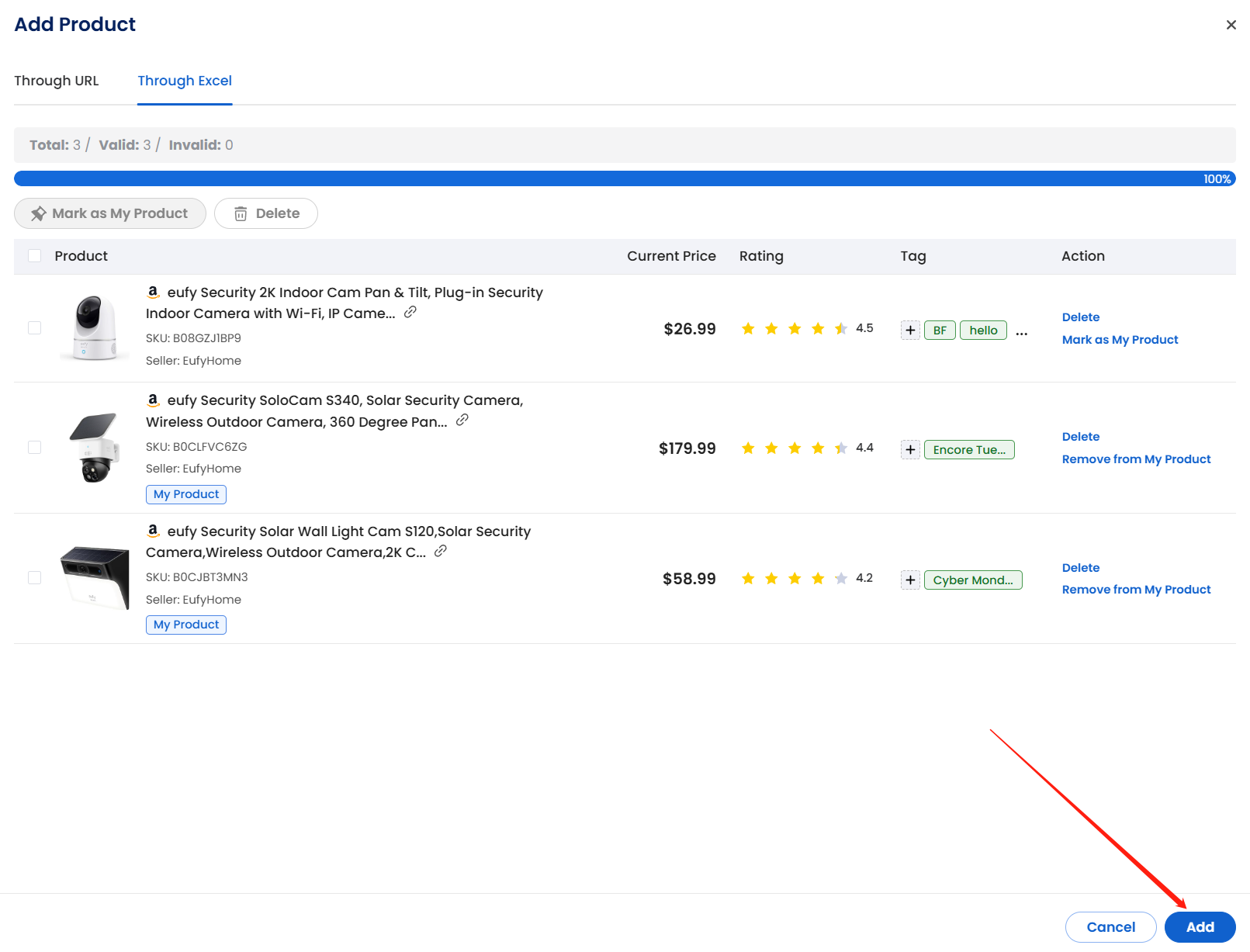Click the eufy Security SoloCam S340 title

click(x=334, y=410)
